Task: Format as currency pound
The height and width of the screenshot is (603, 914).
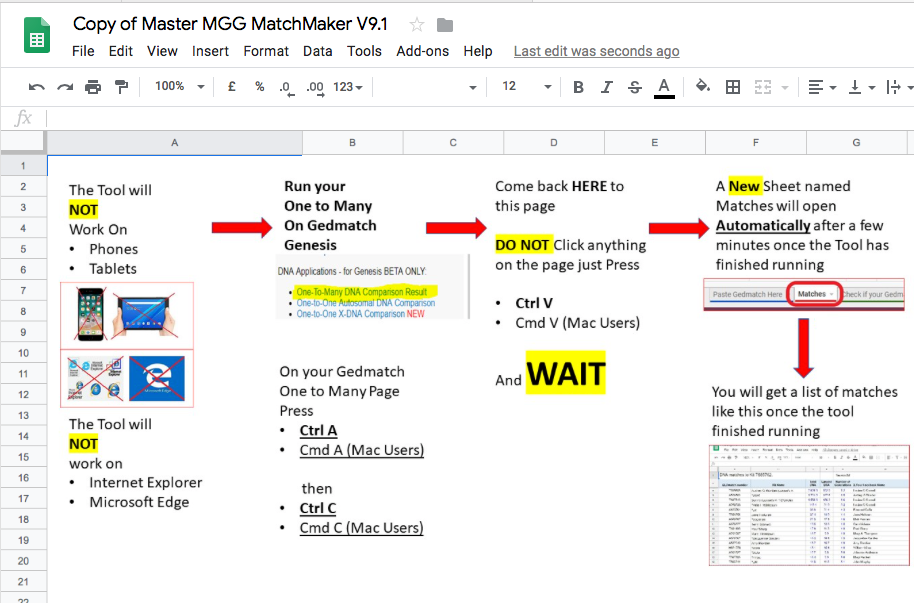Action: 231,87
